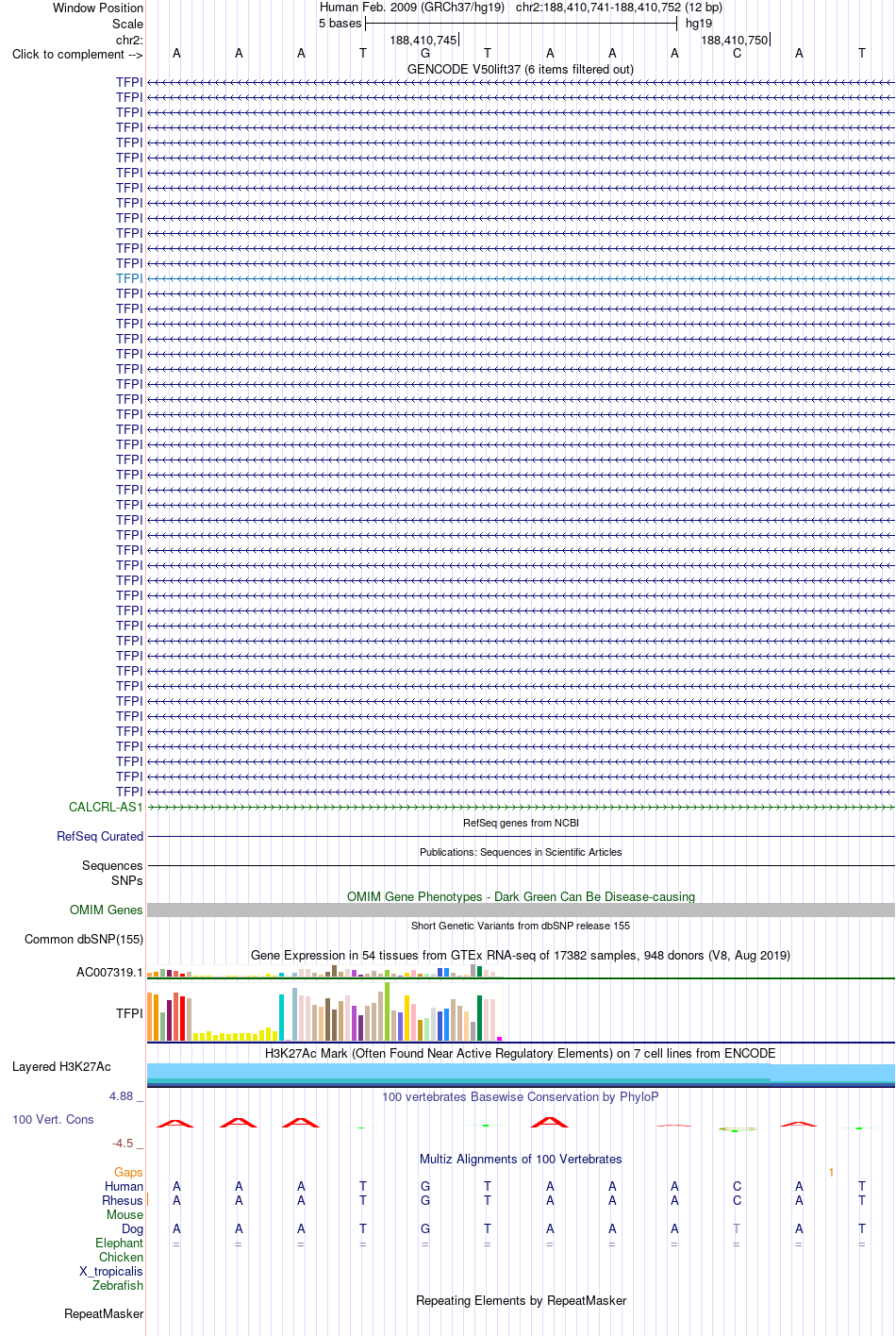Click the G base in the reference sequence

(425, 54)
